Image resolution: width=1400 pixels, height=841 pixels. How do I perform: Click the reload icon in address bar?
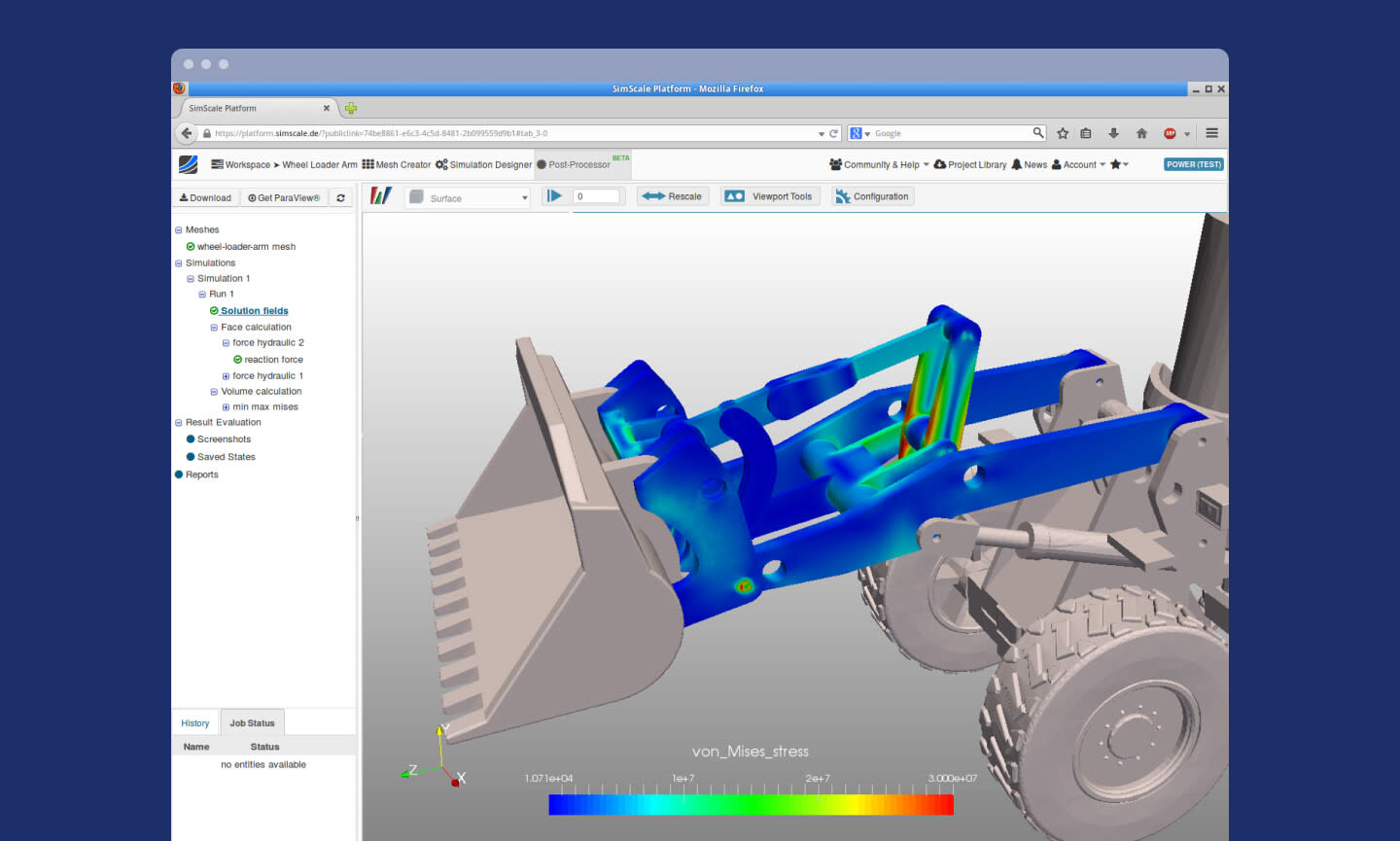click(833, 133)
